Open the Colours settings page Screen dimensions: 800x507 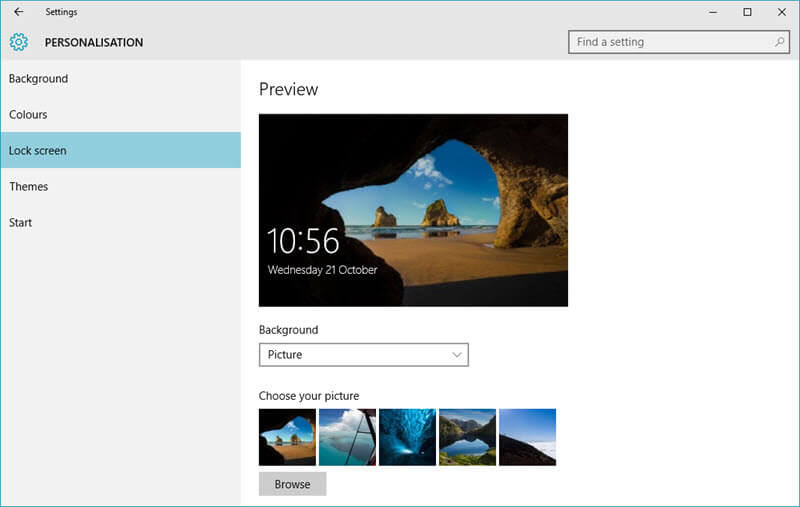click(x=120, y=115)
